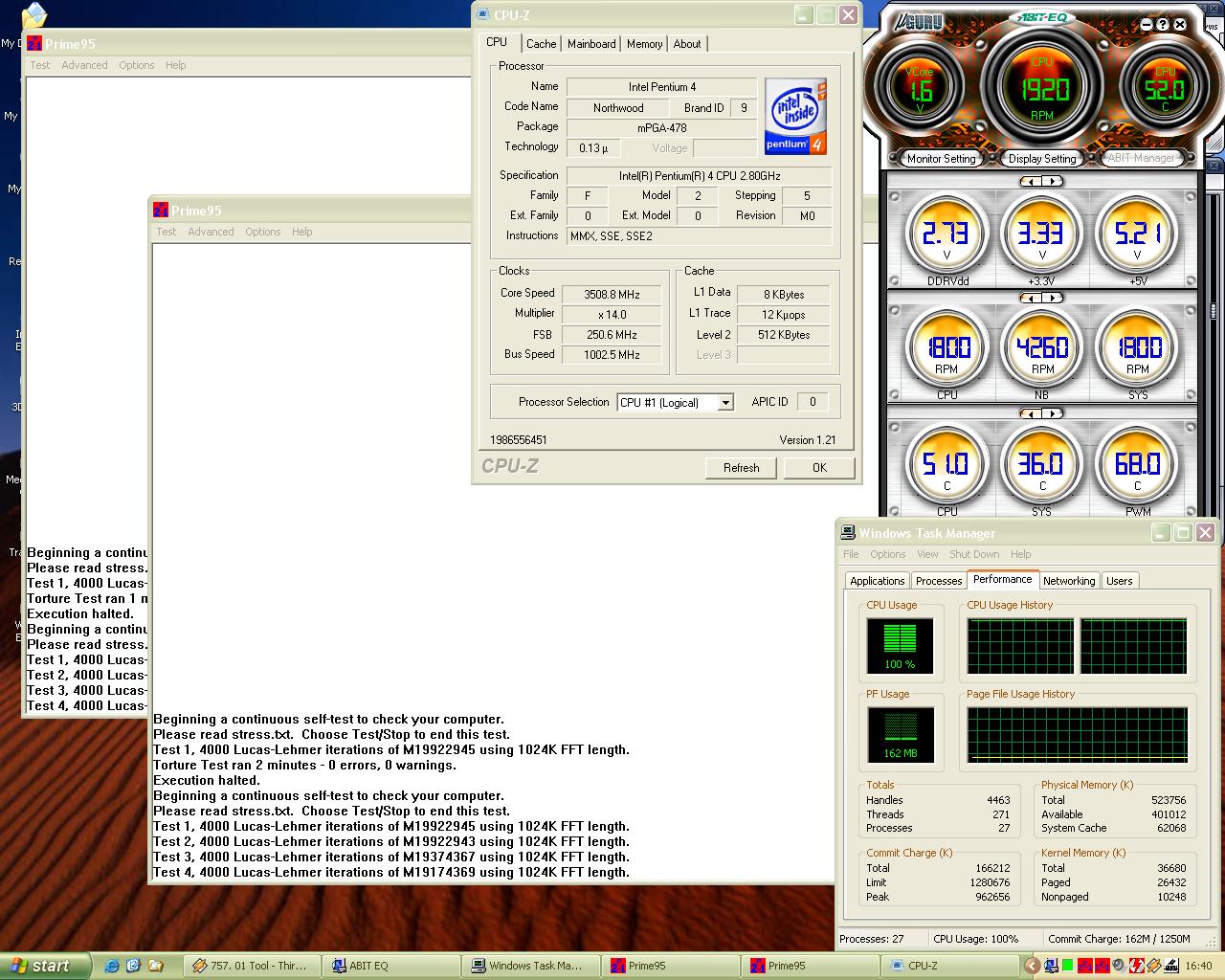Screen dimensions: 1225x980
Task: Open Options menu in Task Manager
Action: tap(888, 554)
